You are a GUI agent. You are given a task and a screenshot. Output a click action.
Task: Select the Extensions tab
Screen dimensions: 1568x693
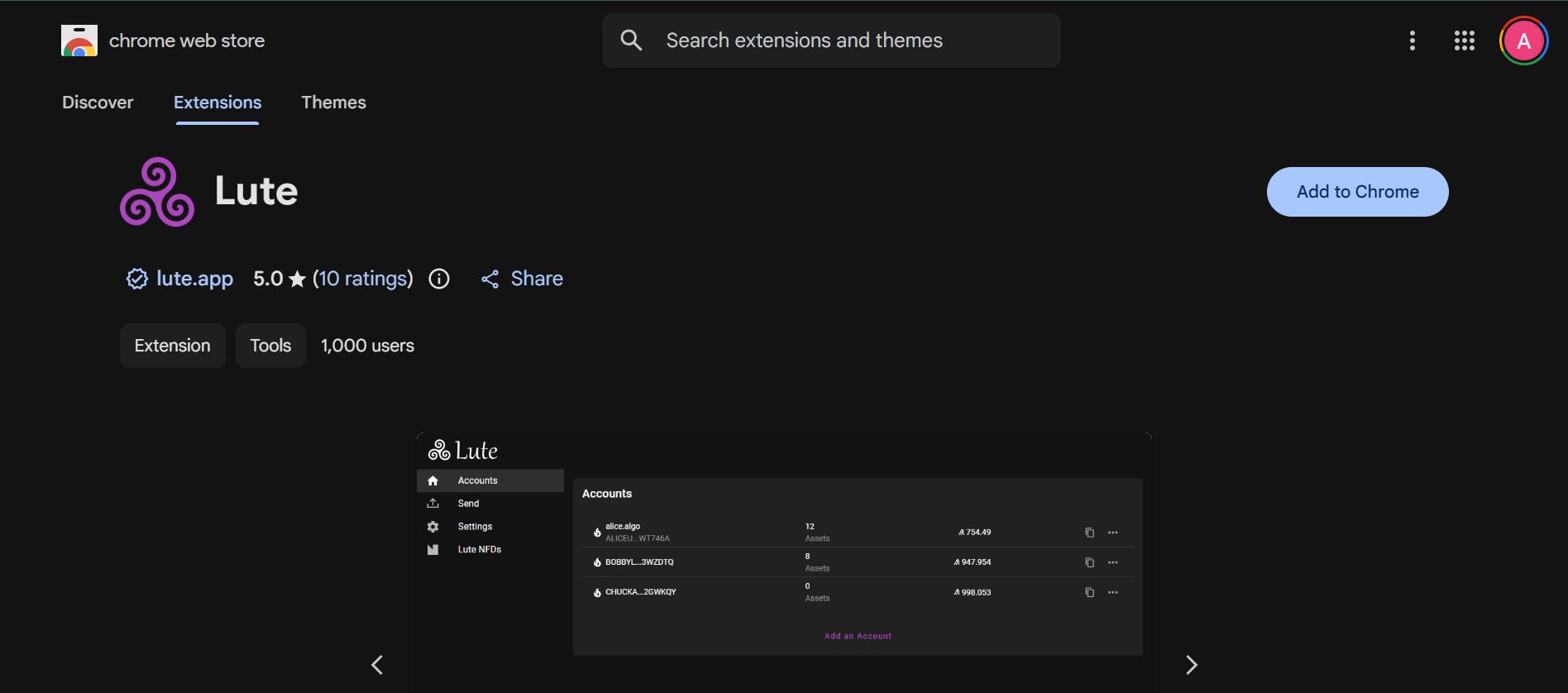click(218, 103)
